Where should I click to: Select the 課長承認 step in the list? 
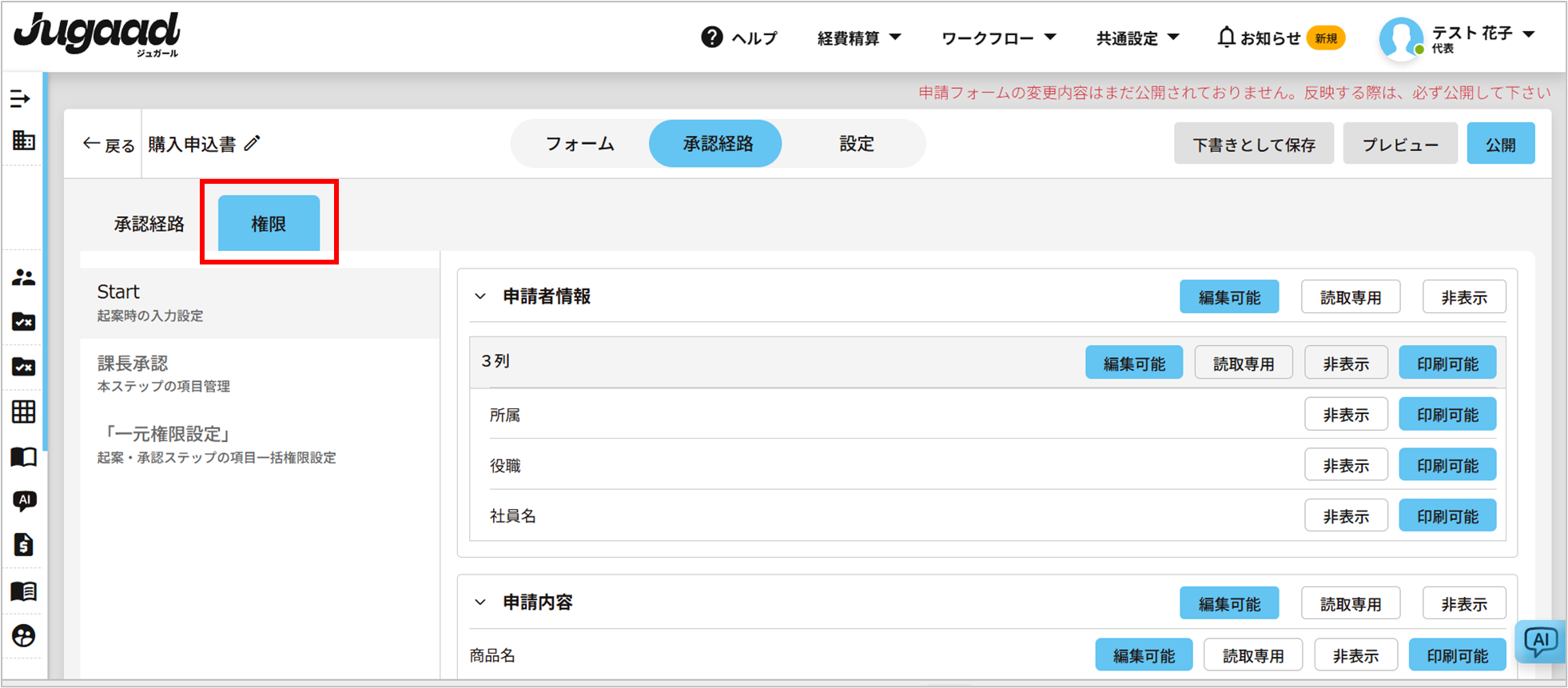tap(133, 364)
